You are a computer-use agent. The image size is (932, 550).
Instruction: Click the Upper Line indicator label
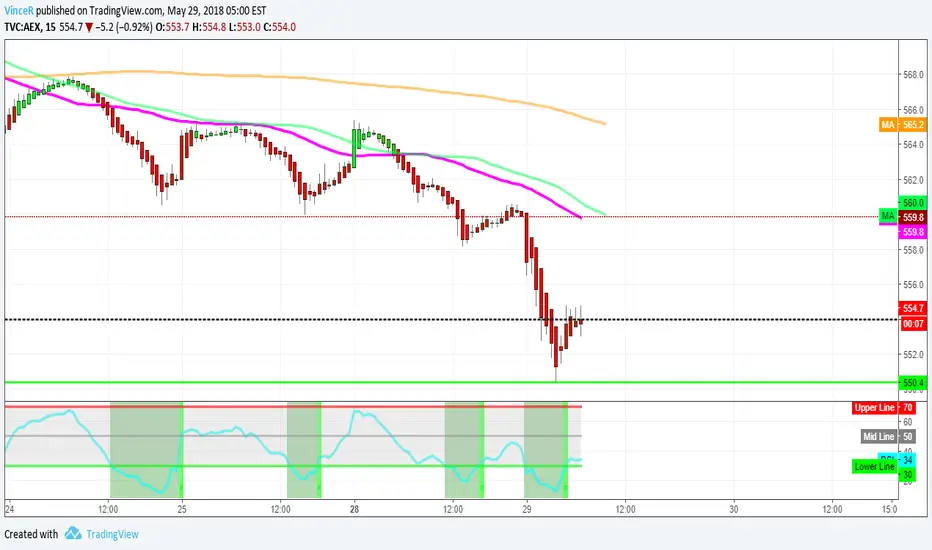click(x=874, y=407)
